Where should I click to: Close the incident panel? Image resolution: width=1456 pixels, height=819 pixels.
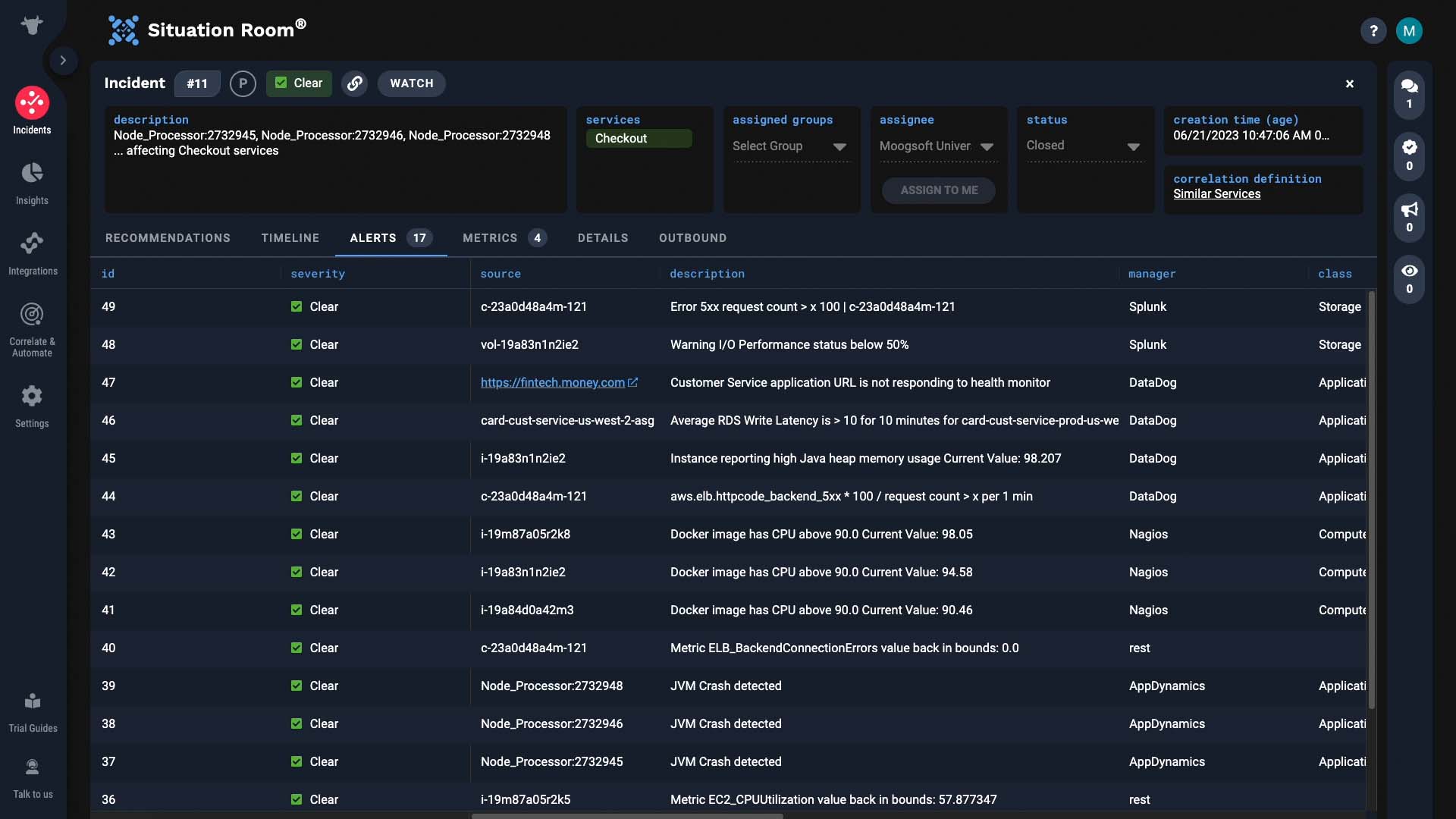1350,84
